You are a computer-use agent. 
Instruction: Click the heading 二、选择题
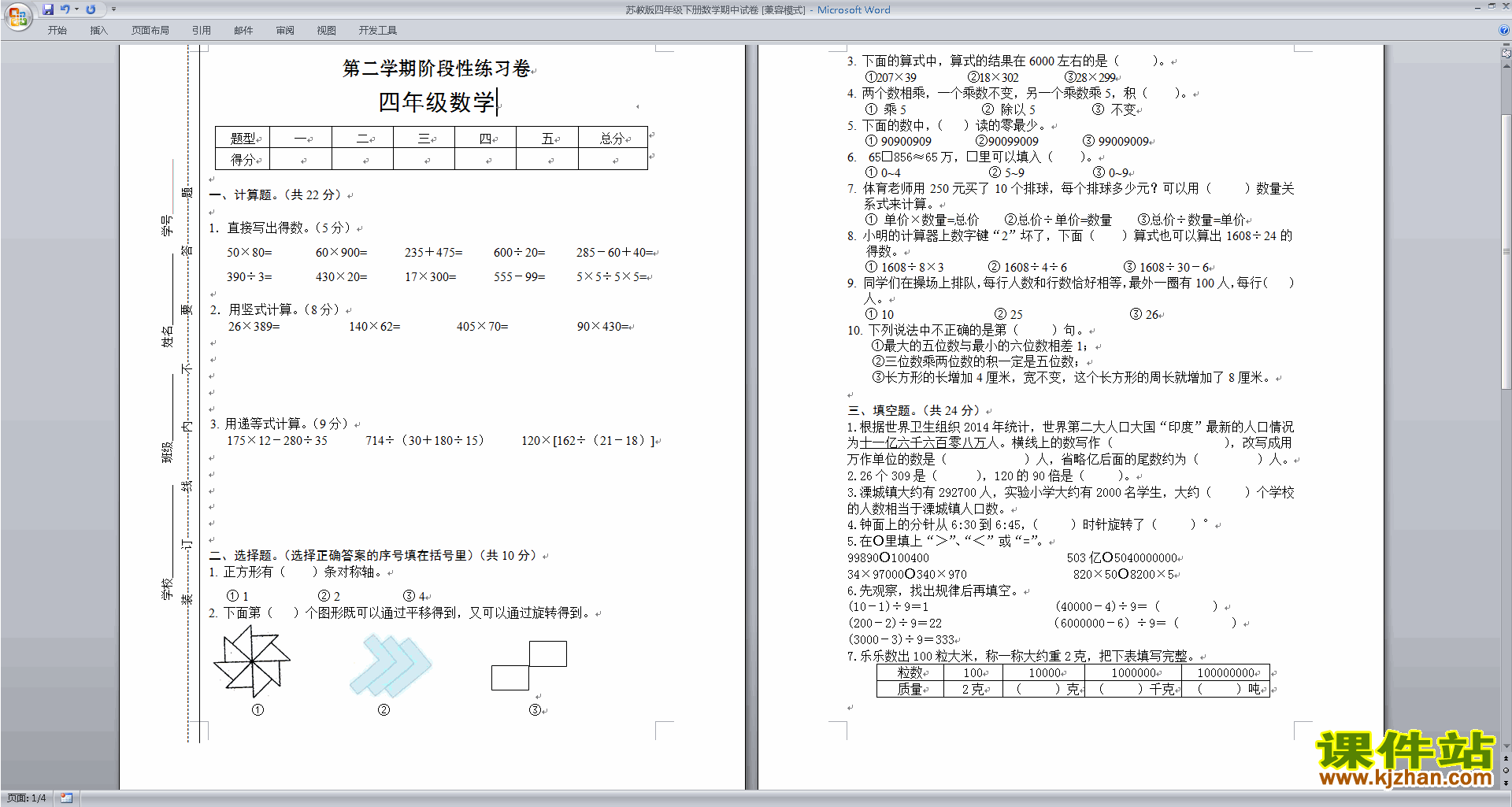(x=241, y=555)
